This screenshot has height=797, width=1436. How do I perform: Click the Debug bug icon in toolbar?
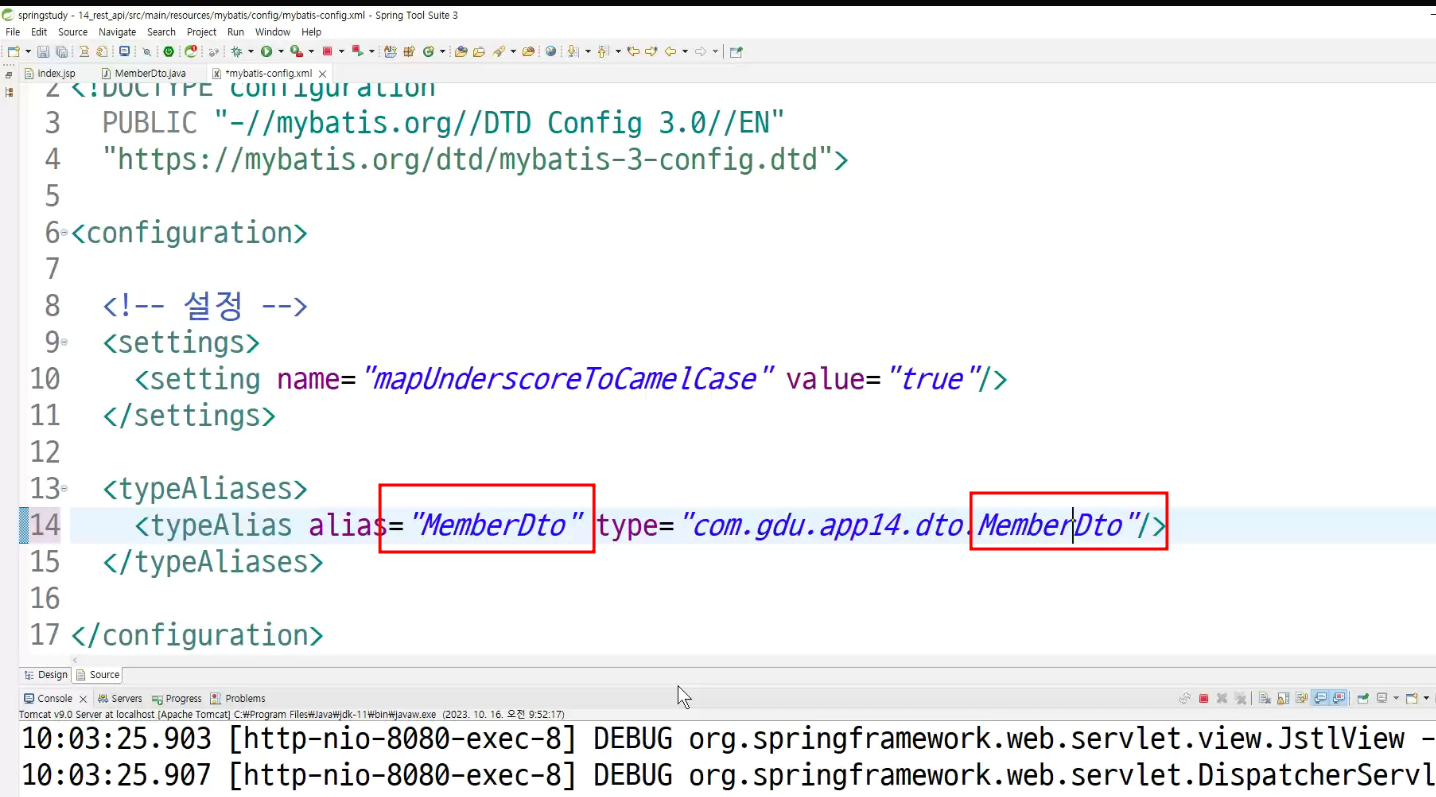236,52
